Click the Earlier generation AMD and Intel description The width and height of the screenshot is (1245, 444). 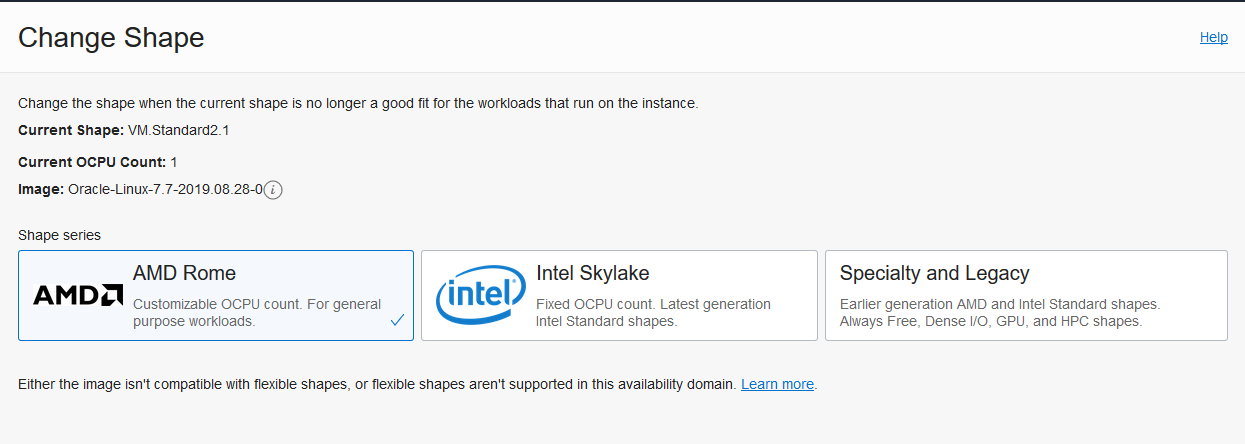tap(1000, 313)
